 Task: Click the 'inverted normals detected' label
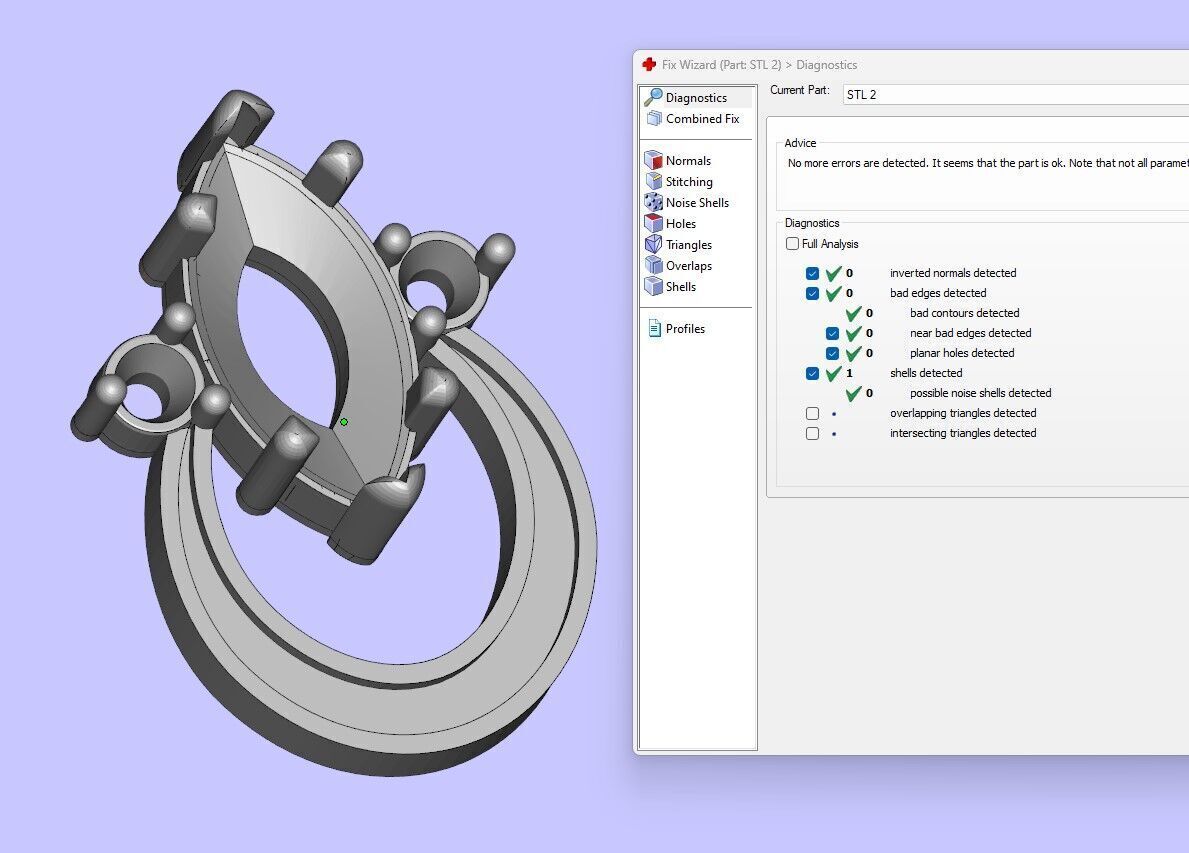point(953,273)
